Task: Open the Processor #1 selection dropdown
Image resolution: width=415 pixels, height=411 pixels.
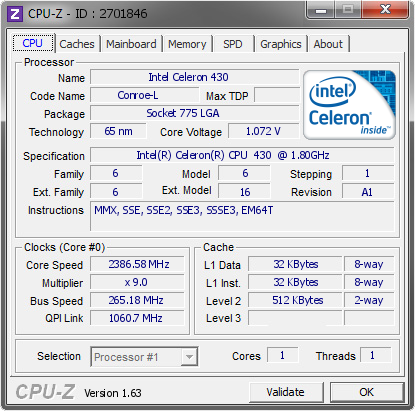Action: 144,357
